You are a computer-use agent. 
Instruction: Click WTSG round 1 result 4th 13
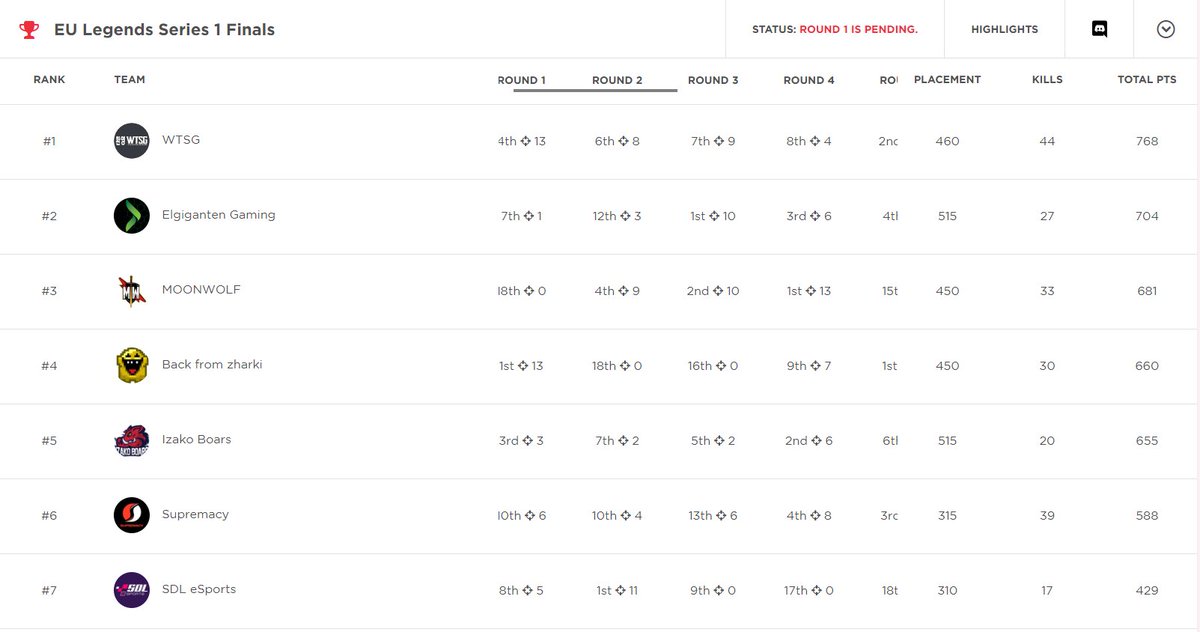[521, 141]
